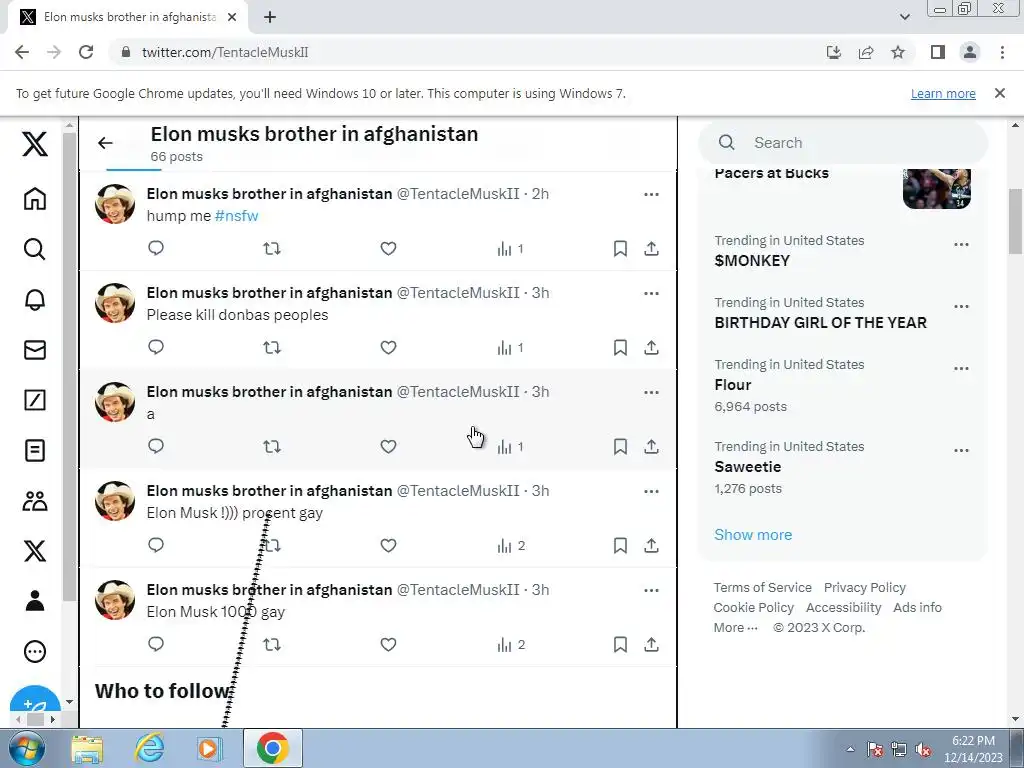Select the Elon musks brother browser tab
Screen dimensions: 1024x768
click(x=129, y=17)
